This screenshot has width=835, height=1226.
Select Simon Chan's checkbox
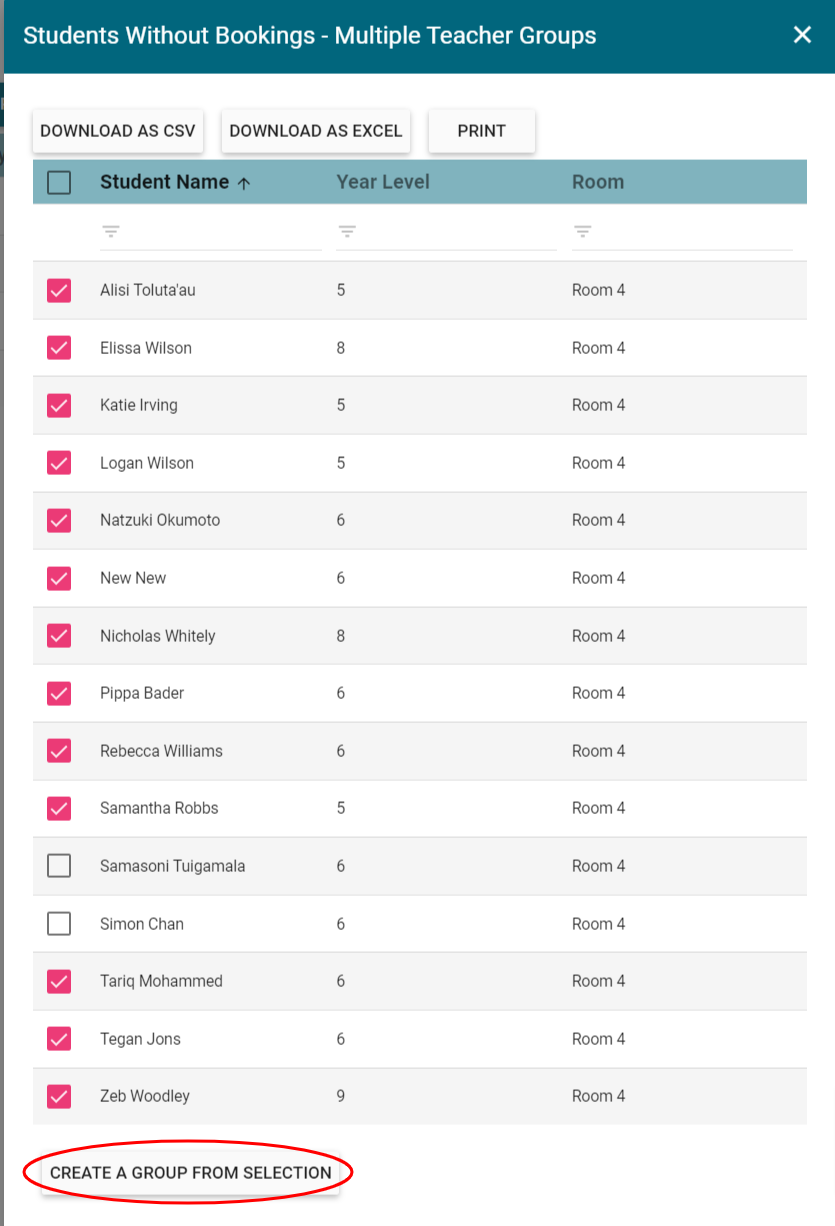tap(59, 924)
